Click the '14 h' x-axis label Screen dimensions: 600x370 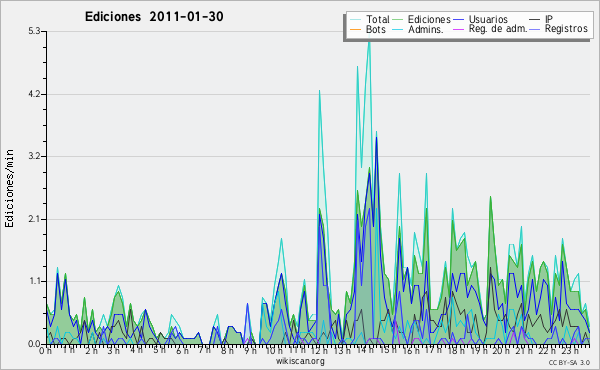coord(364,350)
